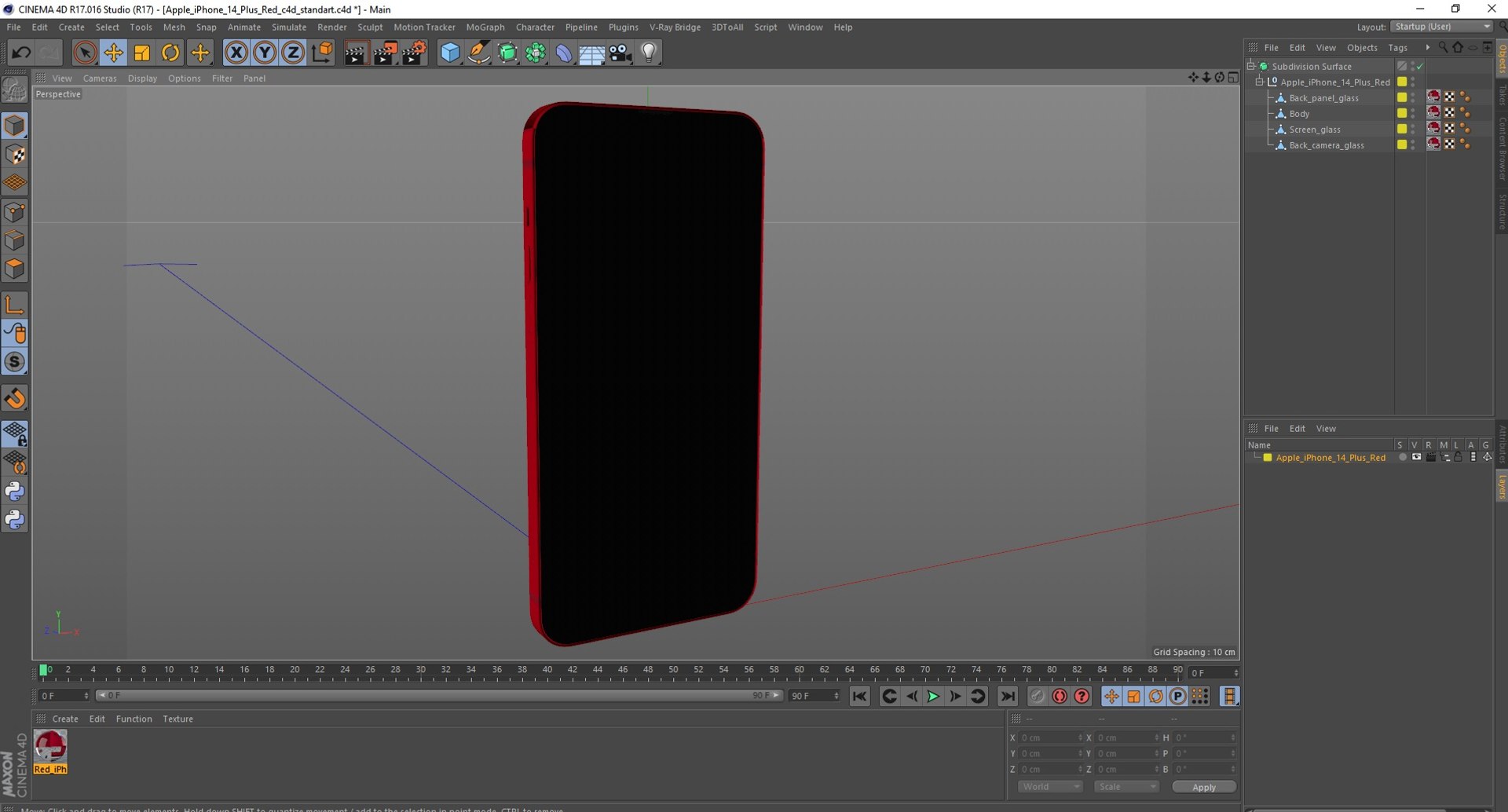Click Back_camera_glass material tag
Image resolution: width=1508 pixels, height=812 pixels.
[x=1434, y=144]
